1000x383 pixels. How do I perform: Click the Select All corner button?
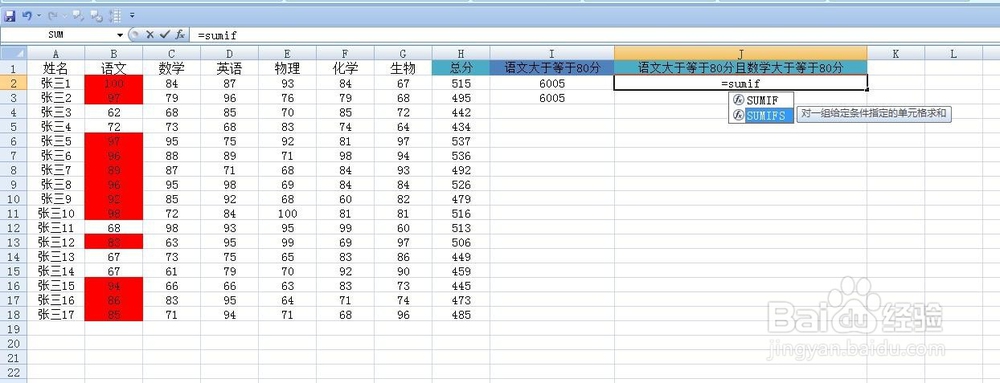(x=13, y=54)
